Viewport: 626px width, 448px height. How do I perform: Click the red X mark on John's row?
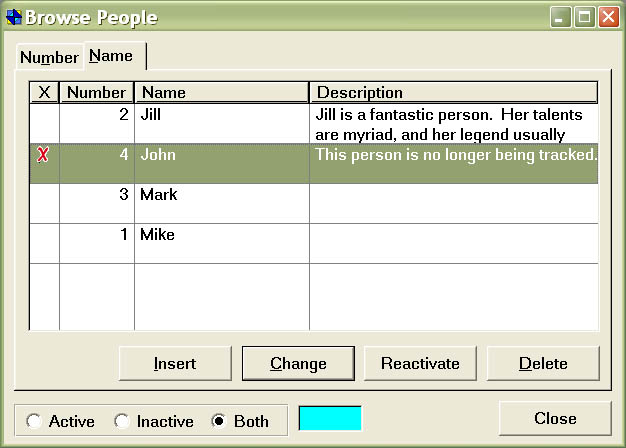tap(43, 155)
